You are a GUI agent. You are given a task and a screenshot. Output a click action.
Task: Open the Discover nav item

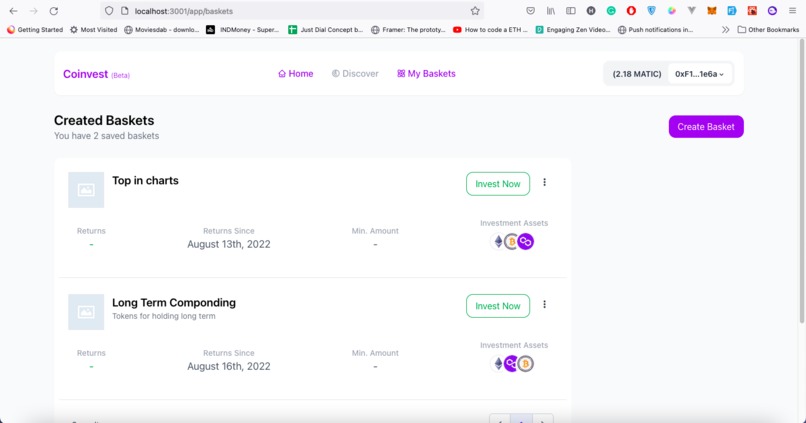click(355, 73)
